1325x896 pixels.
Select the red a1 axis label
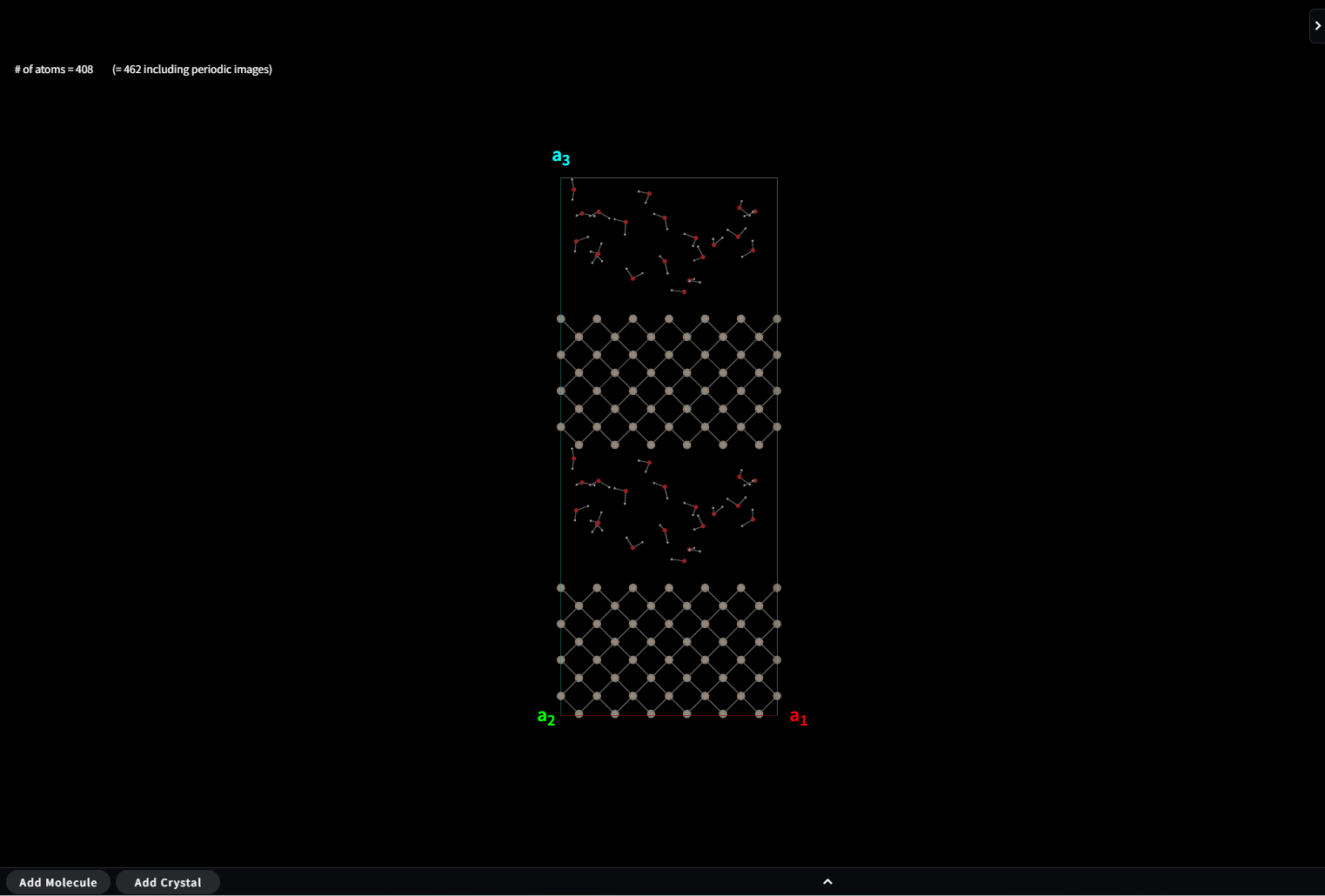coord(798,717)
